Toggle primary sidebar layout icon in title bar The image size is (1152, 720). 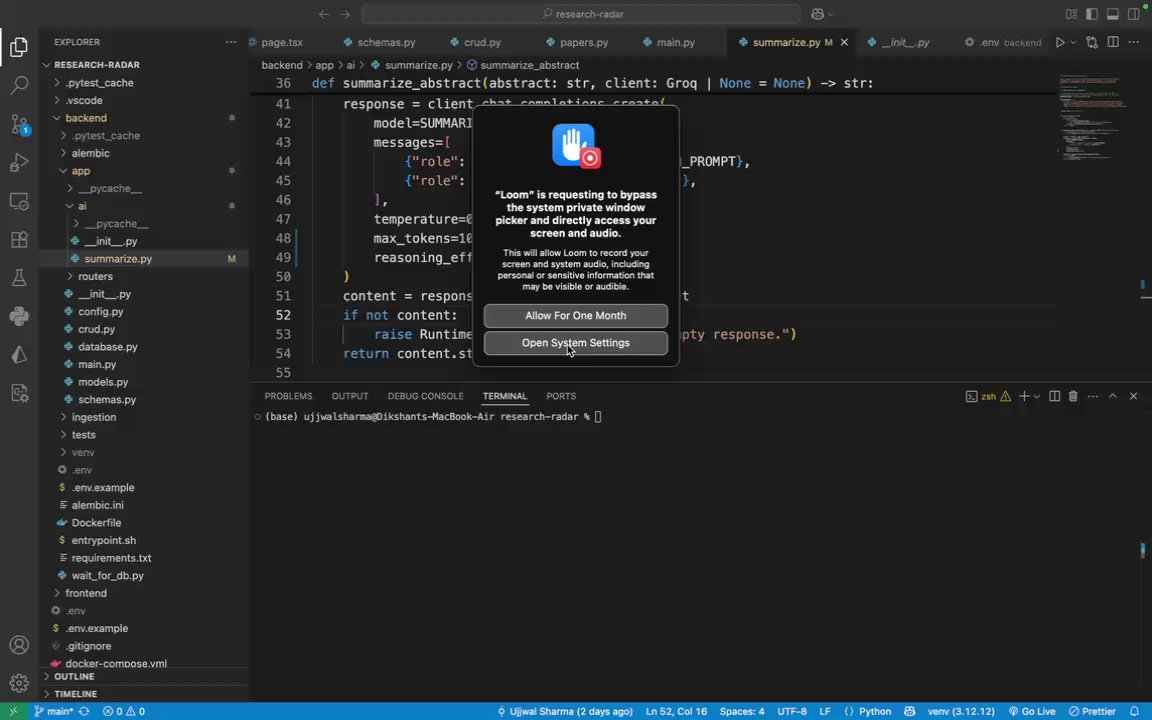(1092, 14)
